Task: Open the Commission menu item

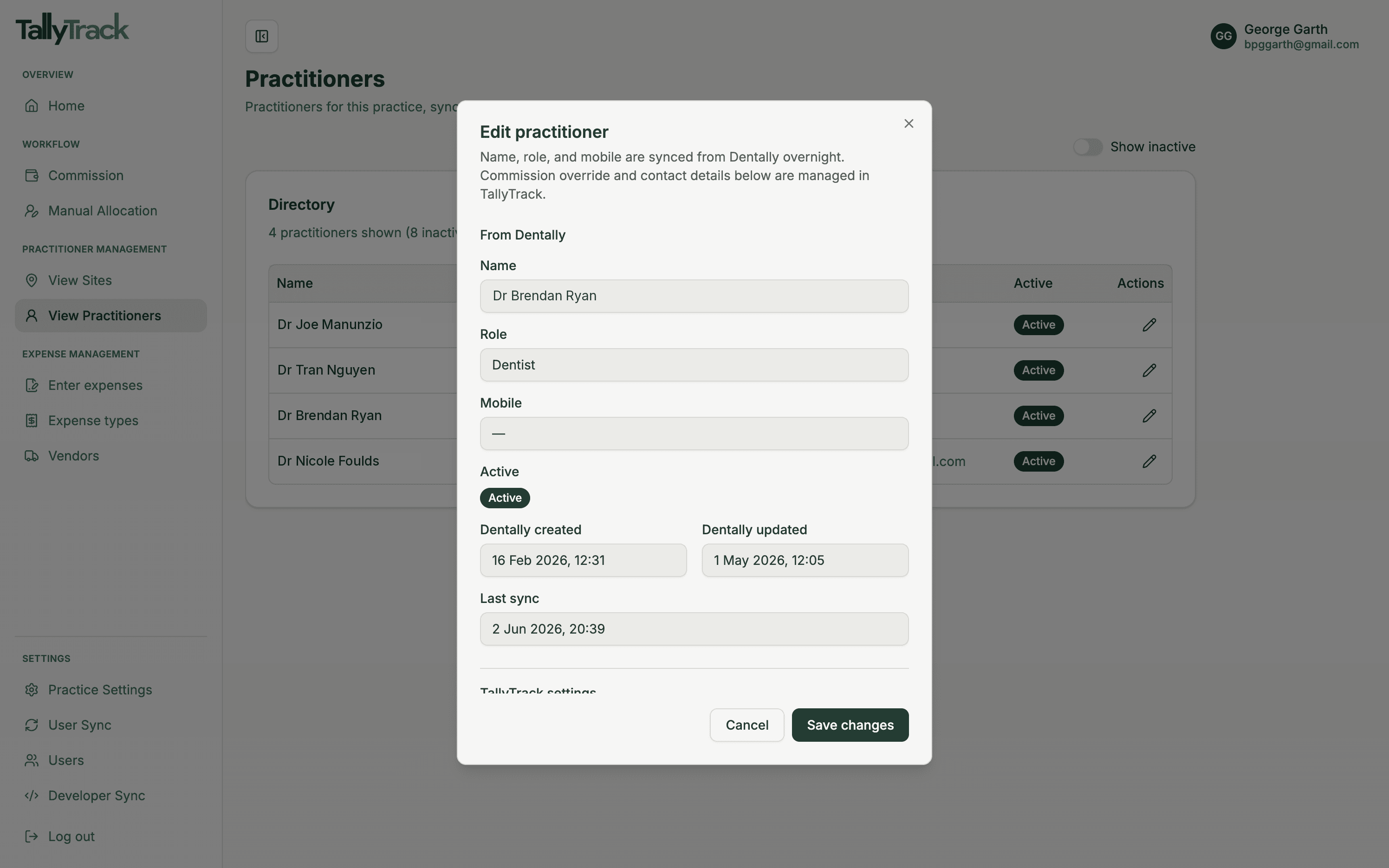Action: tap(111, 175)
